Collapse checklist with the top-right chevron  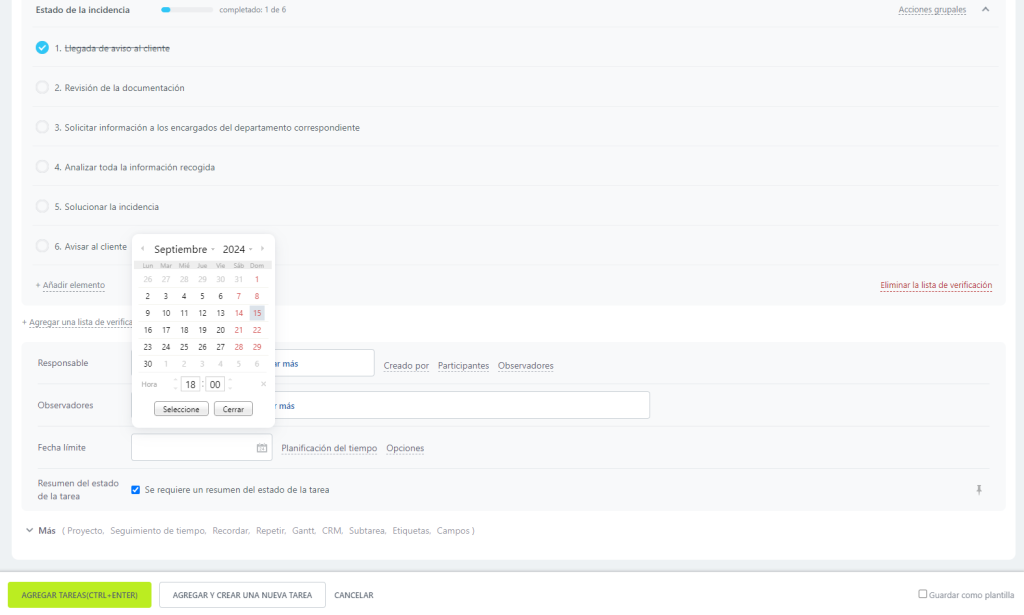coord(985,10)
